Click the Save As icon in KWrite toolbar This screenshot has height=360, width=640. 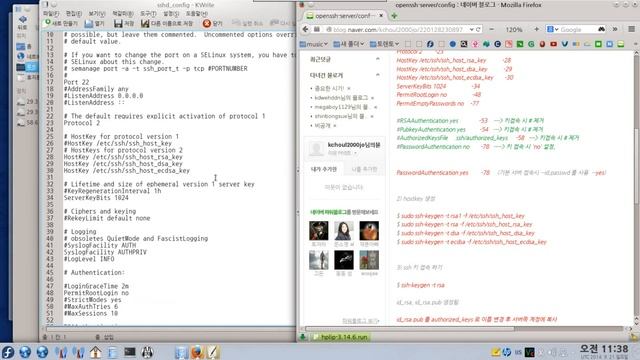click(145, 23)
